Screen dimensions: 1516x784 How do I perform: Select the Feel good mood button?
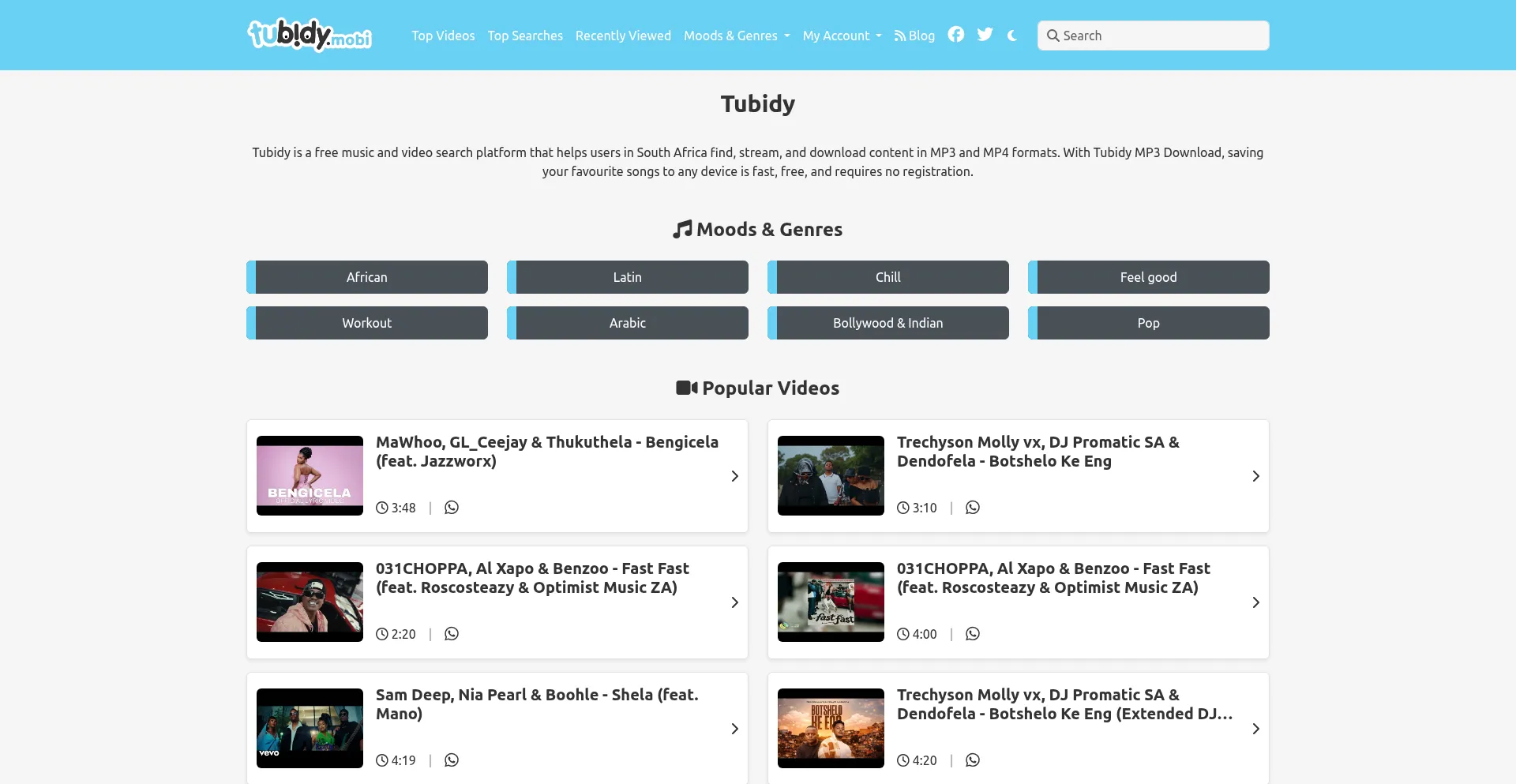1149,277
